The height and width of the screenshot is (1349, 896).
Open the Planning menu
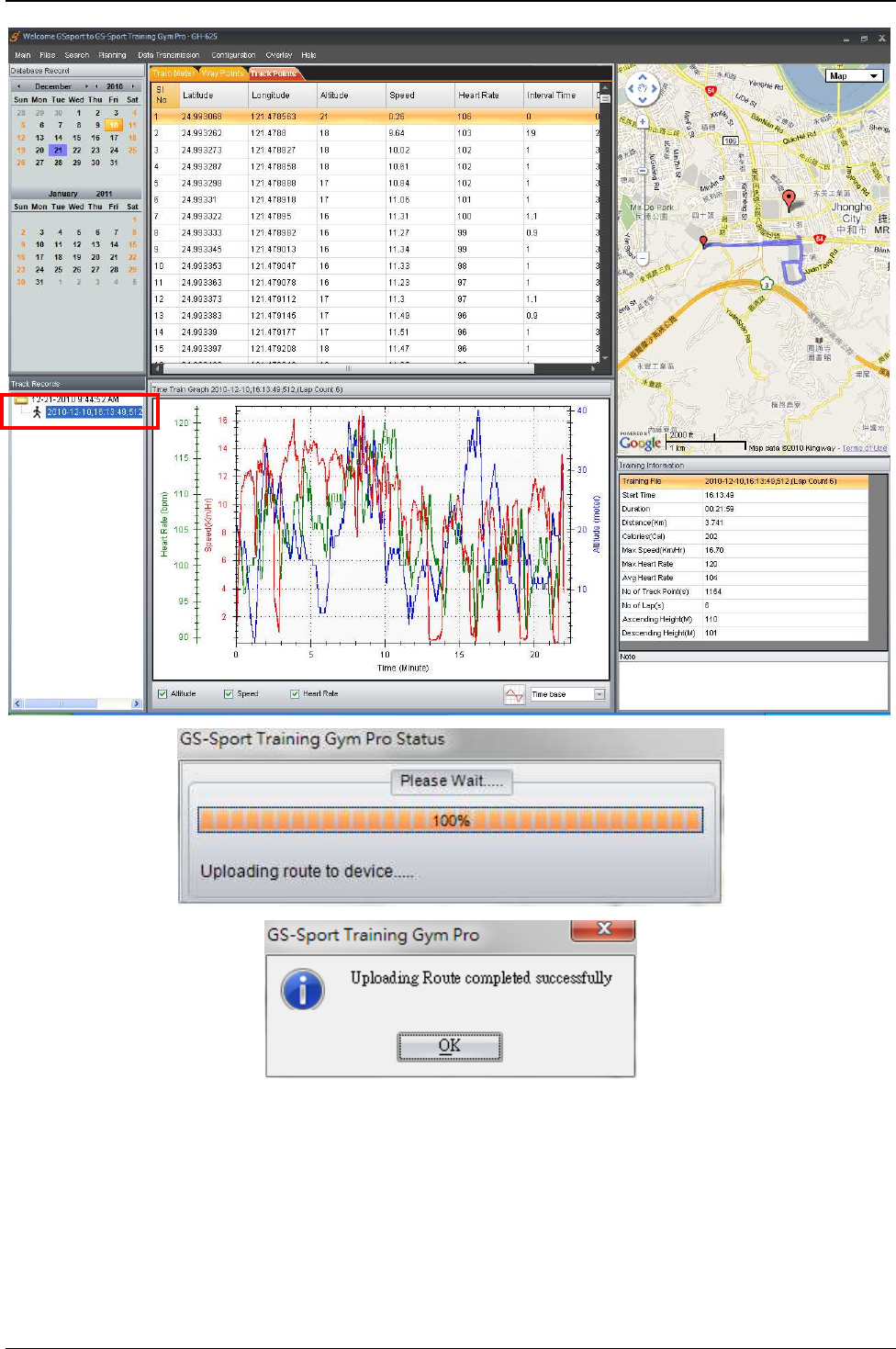[112, 55]
